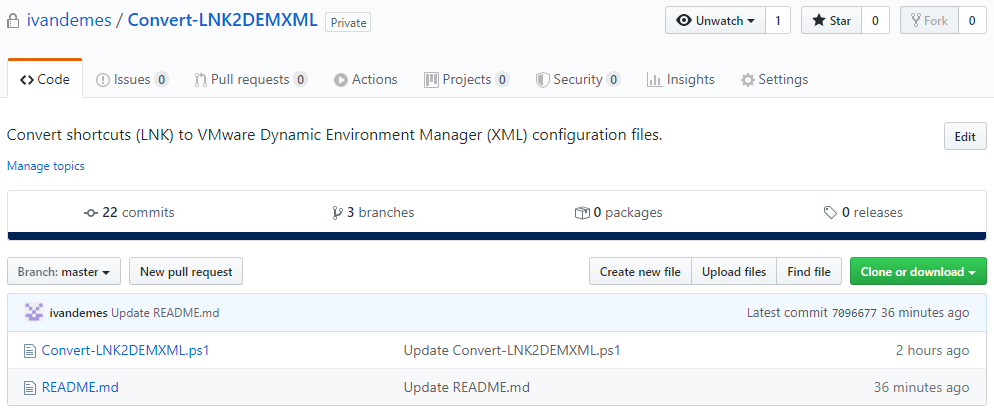Click the Actions play icon
This screenshot has height=413, width=994.
[341, 80]
